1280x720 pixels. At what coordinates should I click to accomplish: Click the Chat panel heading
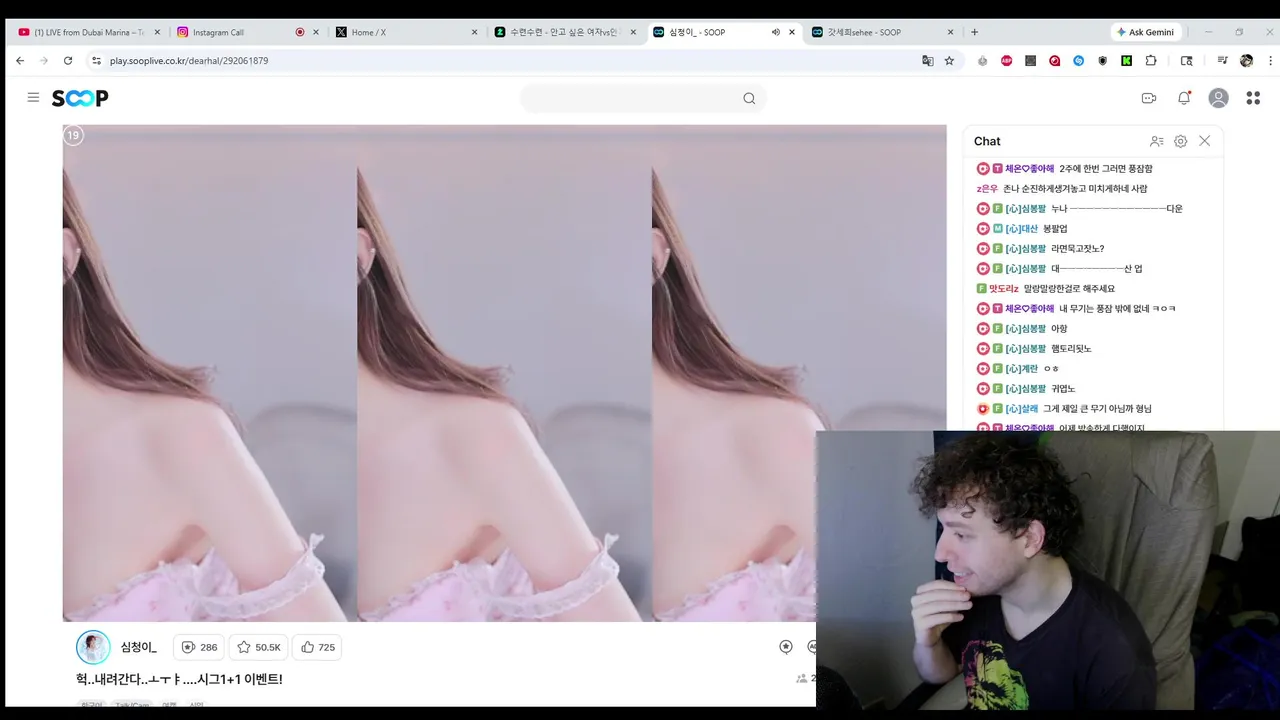pos(987,141)
